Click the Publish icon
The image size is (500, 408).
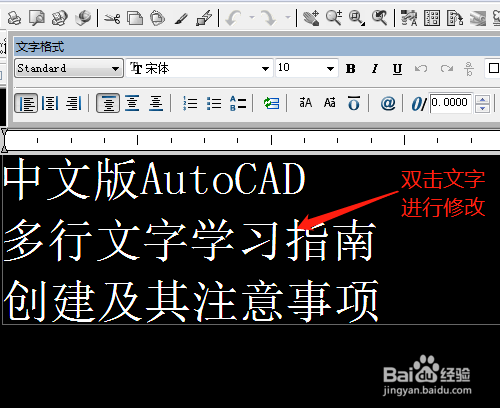[60, 18]
